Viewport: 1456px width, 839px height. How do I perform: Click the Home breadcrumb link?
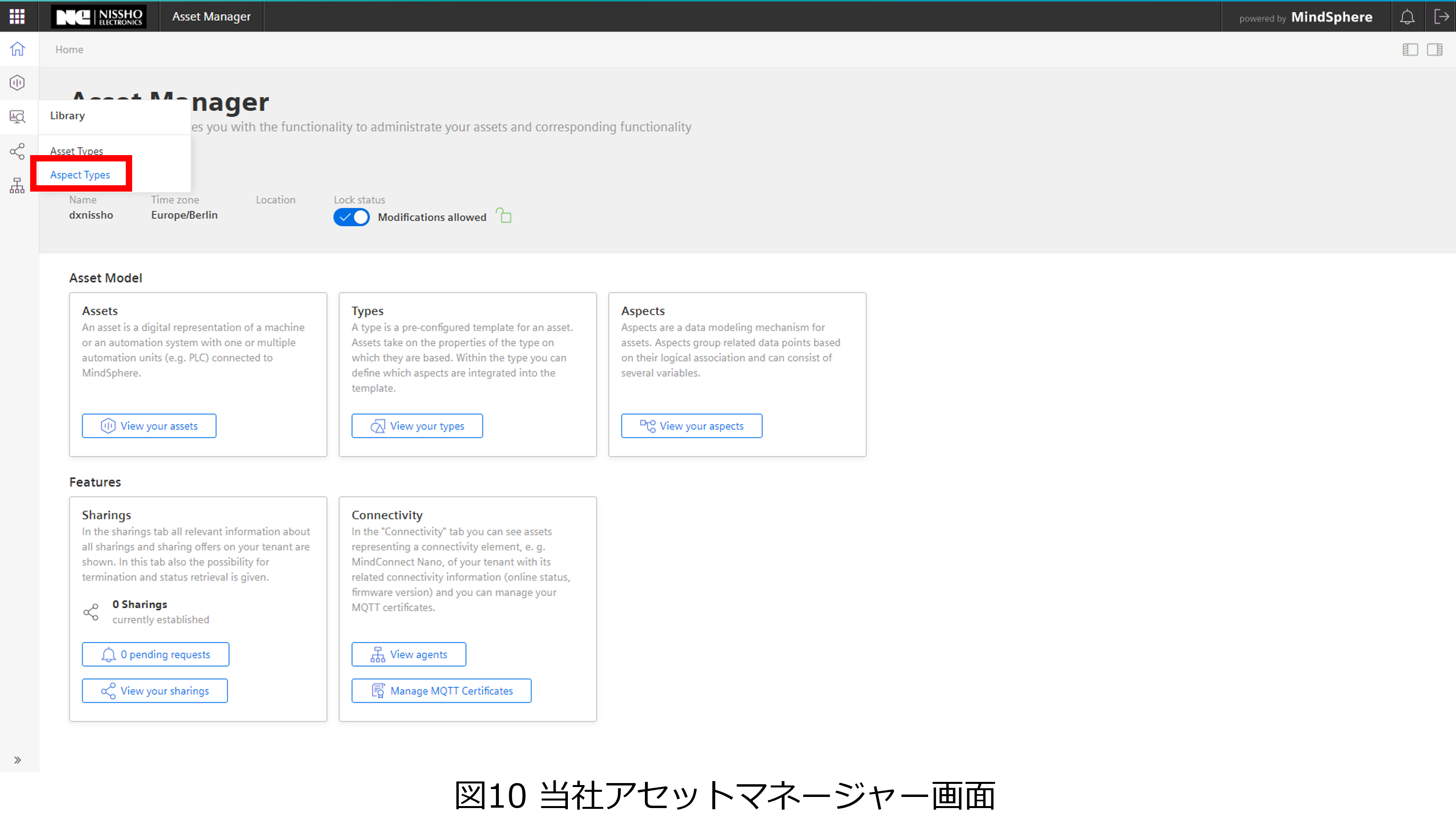click(69, 50)
